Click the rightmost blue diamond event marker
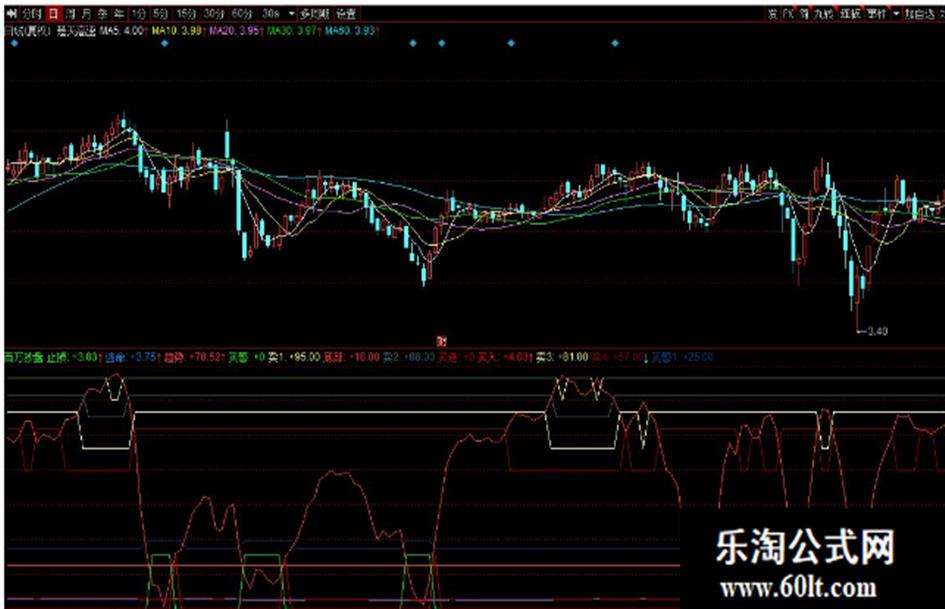Screen dimensions: 945x609 (615, 43)
